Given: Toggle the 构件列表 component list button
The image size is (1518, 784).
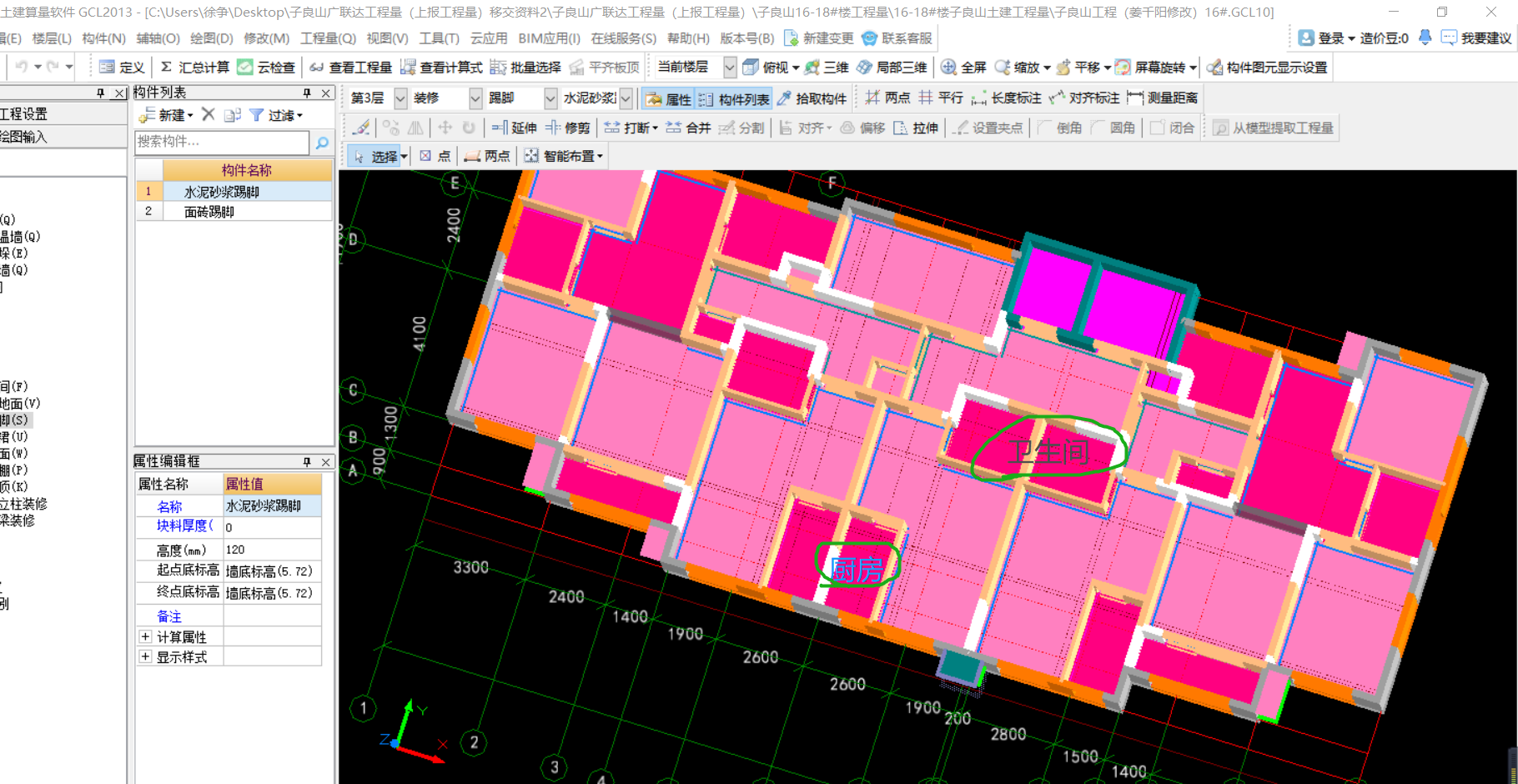Looking at the screenshot, I should (734, 99).
